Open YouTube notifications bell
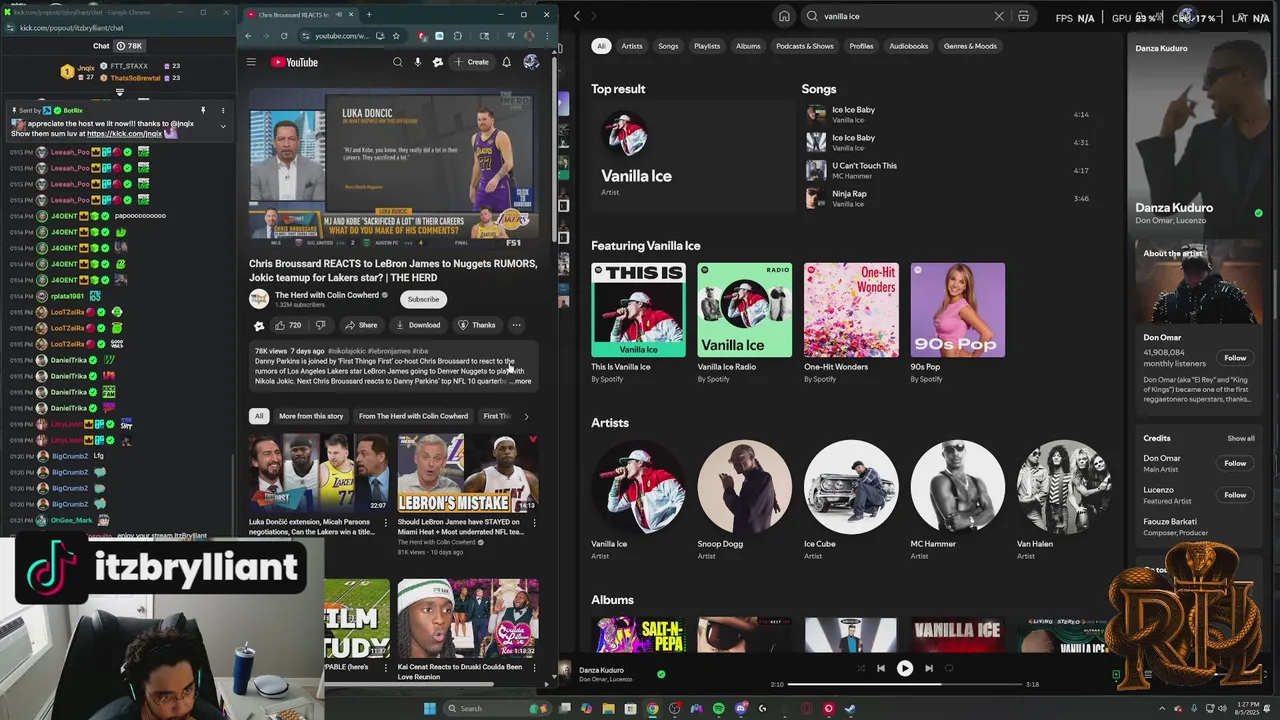Image resolution: width=1280 pixels, height=720 pixels. point(506,62)
